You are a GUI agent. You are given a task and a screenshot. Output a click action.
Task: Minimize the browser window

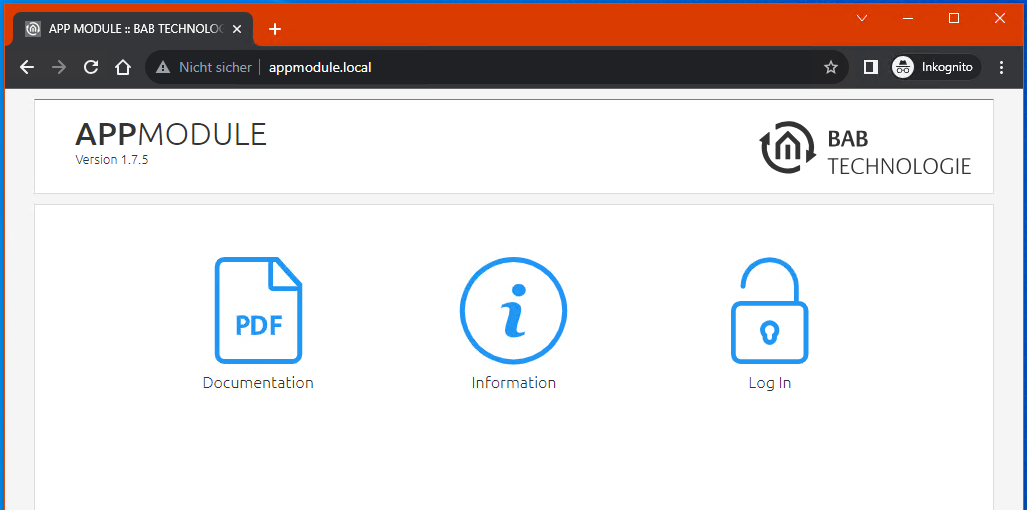click(908, 18)
